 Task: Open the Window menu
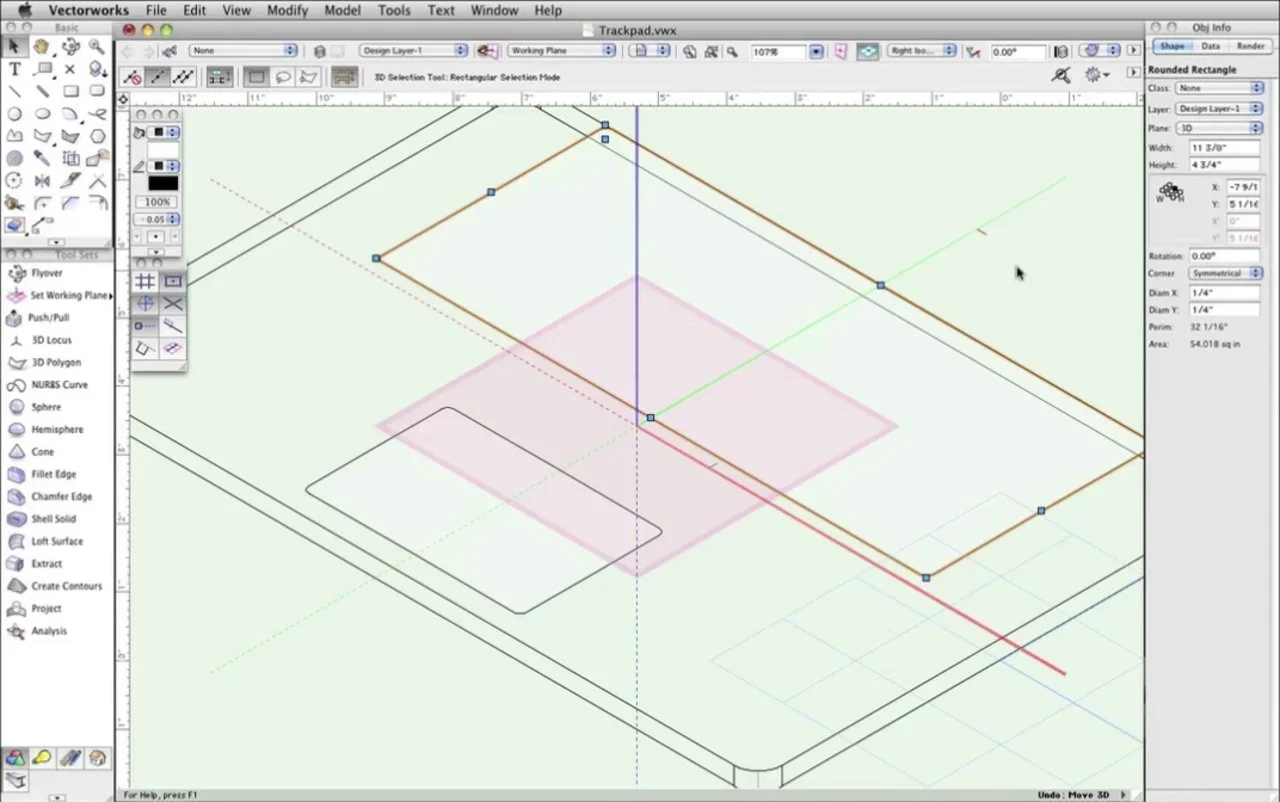[494, 10]
